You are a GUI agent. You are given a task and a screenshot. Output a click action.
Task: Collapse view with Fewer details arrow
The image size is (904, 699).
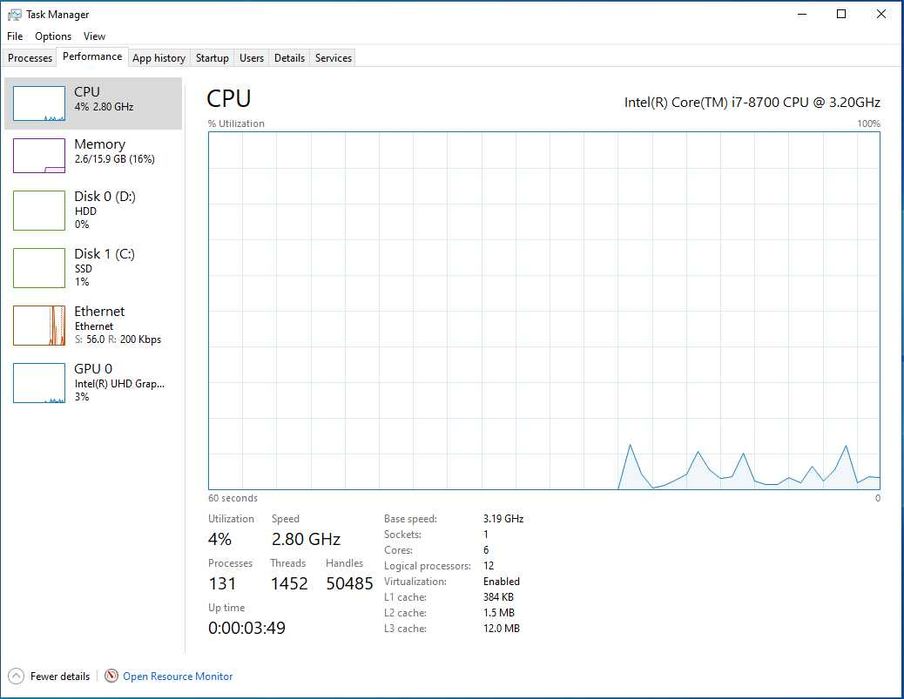tap(17, 676)
